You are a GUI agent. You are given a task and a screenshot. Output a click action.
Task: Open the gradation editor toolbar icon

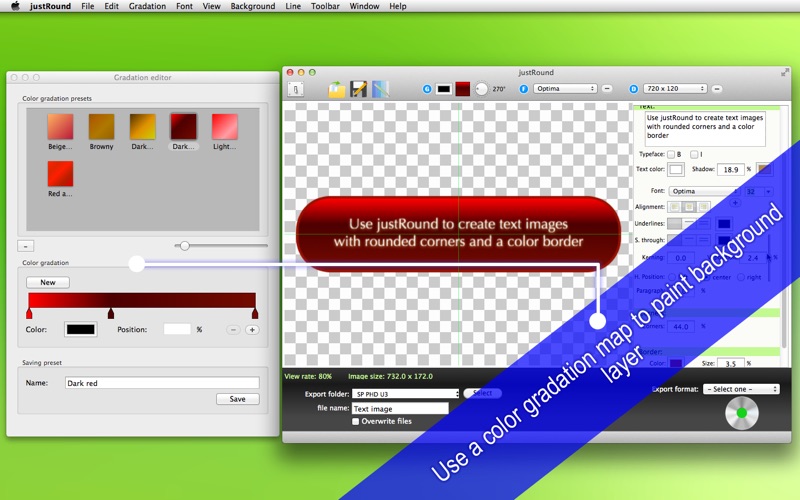(x=381, y=89)
